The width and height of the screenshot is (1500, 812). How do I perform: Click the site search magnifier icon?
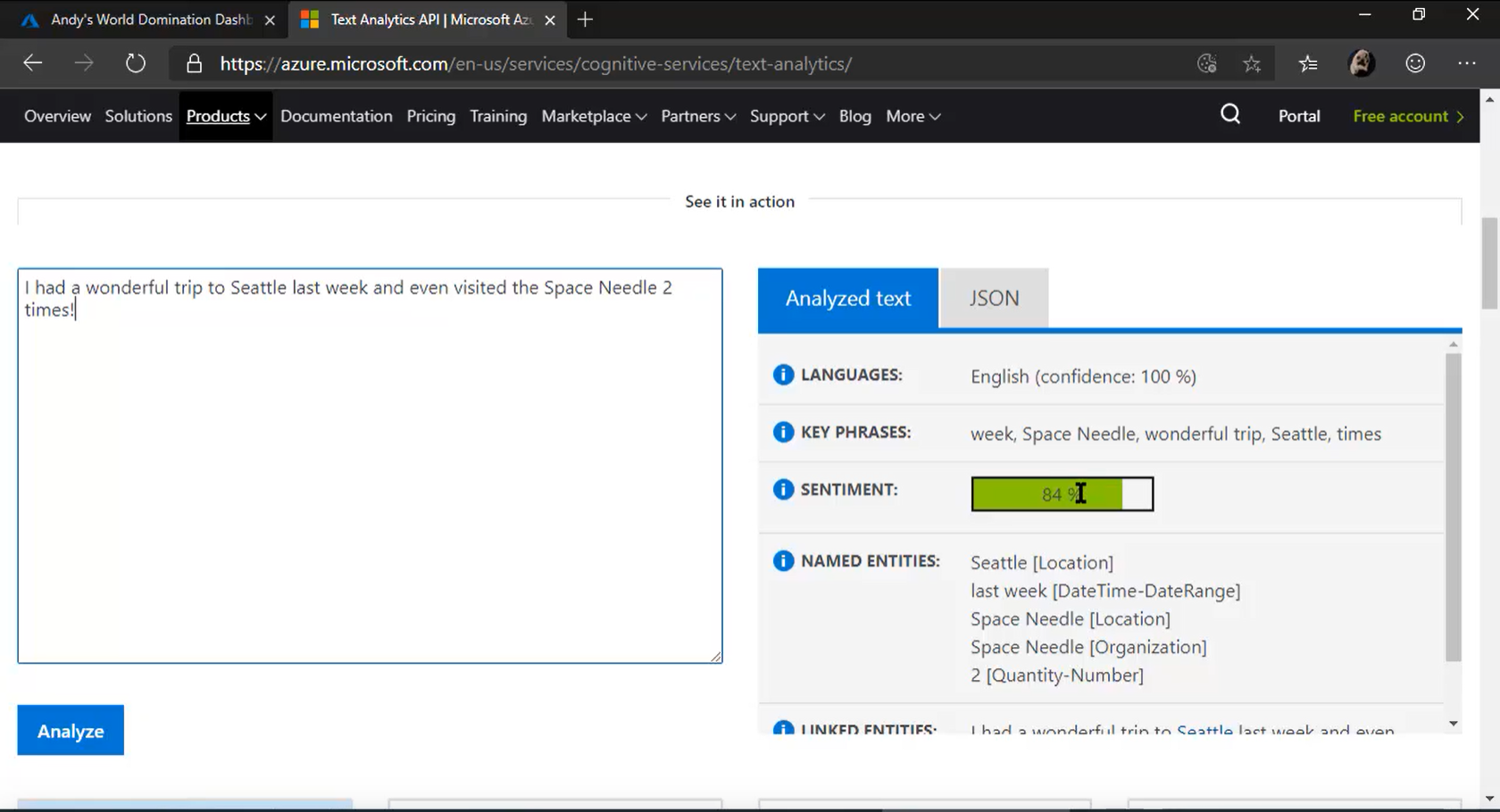click(x=1230, y=114)
